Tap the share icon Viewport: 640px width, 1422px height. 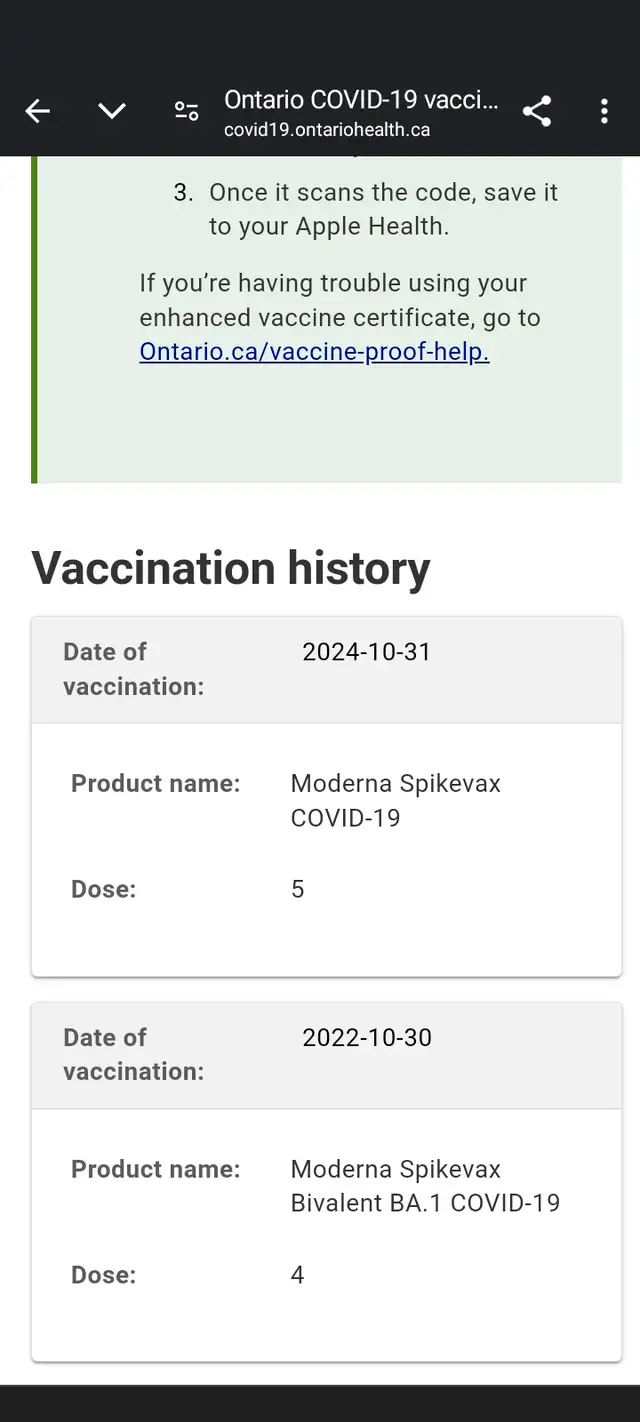coord(537,111)
